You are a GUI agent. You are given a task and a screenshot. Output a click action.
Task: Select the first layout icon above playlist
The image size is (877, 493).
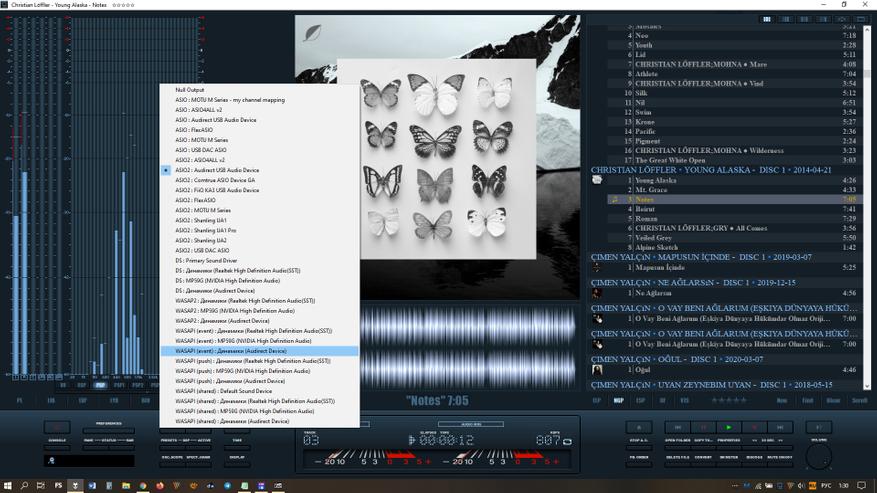click(x=767, y=19)
